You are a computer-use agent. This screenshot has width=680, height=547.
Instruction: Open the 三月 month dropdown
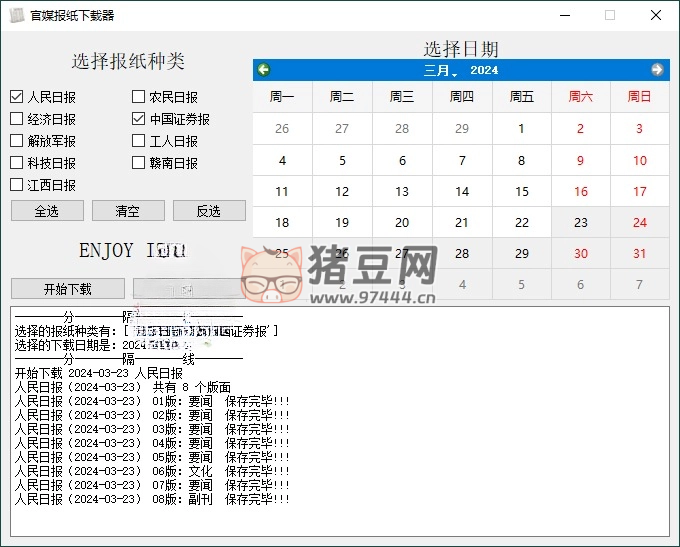tap(440, 70)
